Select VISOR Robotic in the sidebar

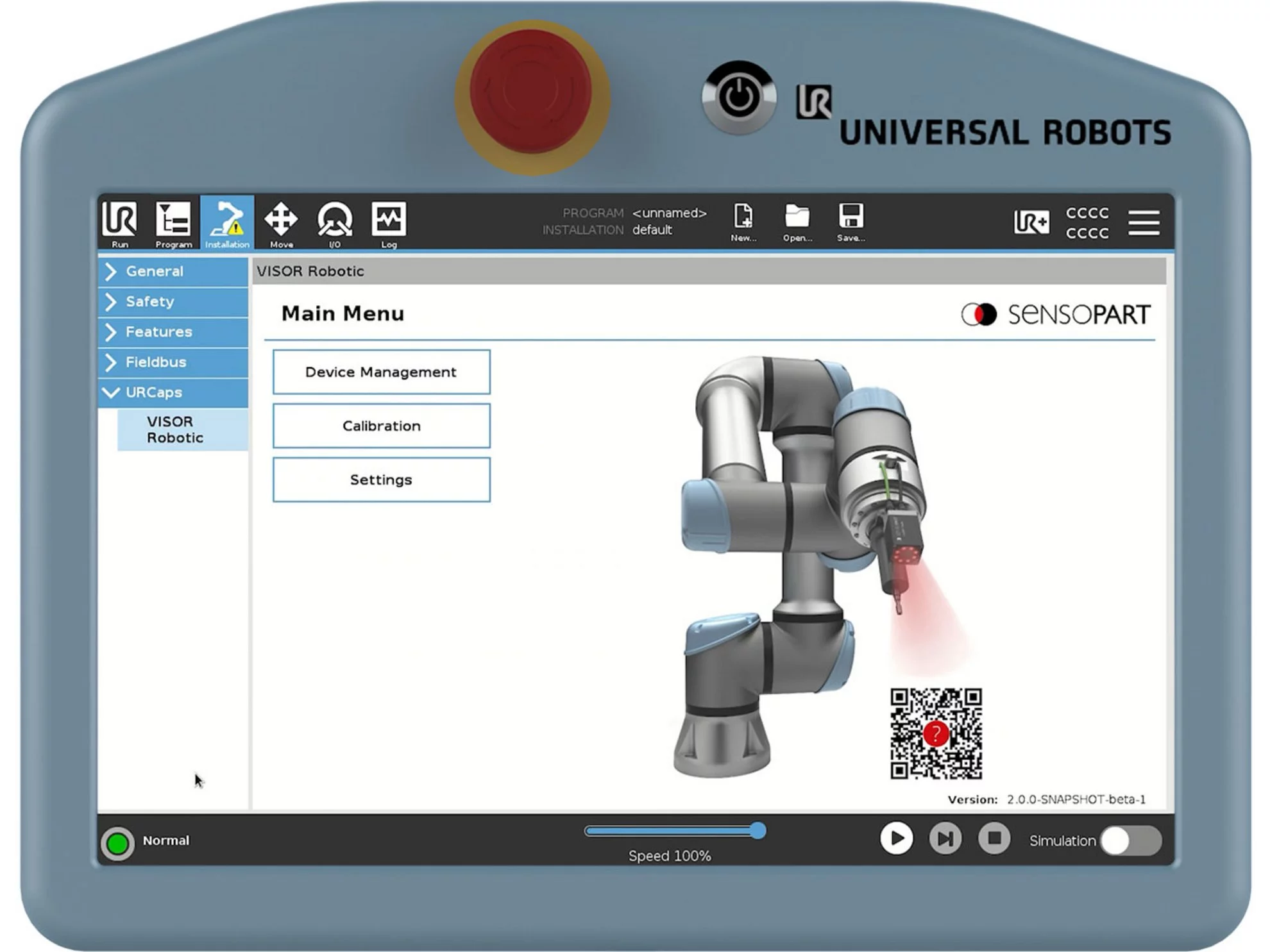pyautogui.click(x=175, y=430)
